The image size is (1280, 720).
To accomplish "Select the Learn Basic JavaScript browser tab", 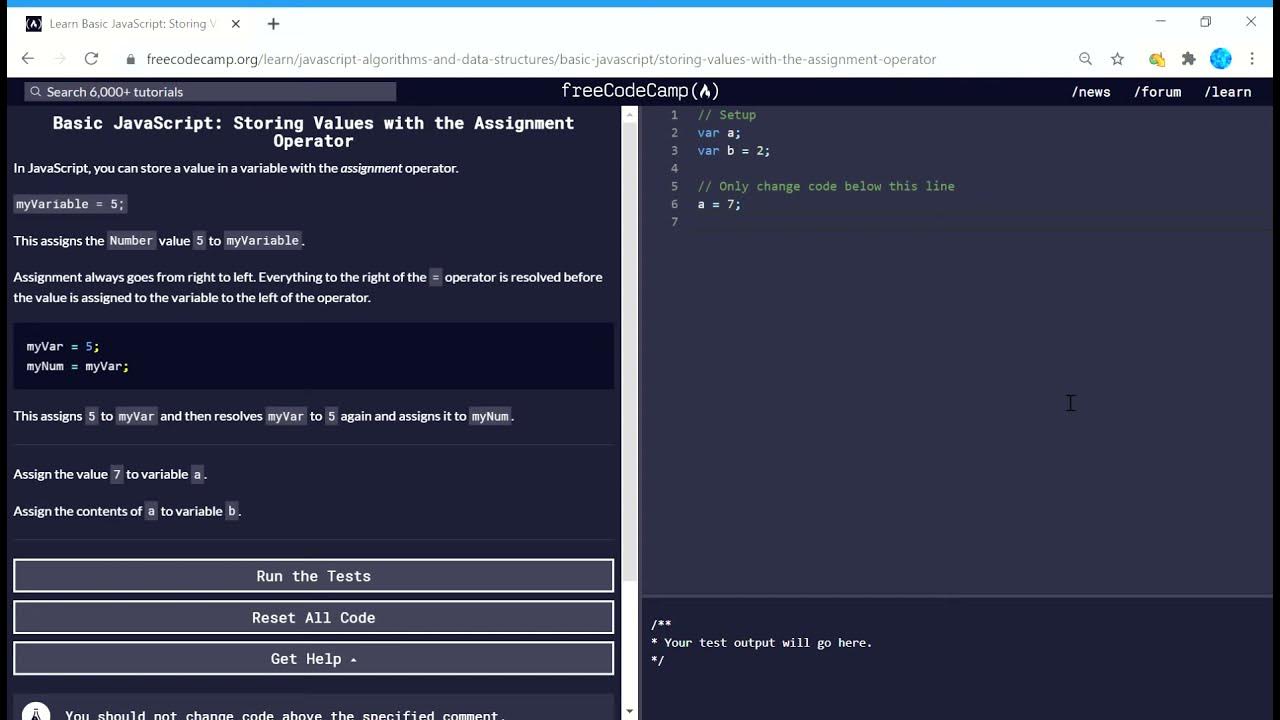I will [135, 23].
